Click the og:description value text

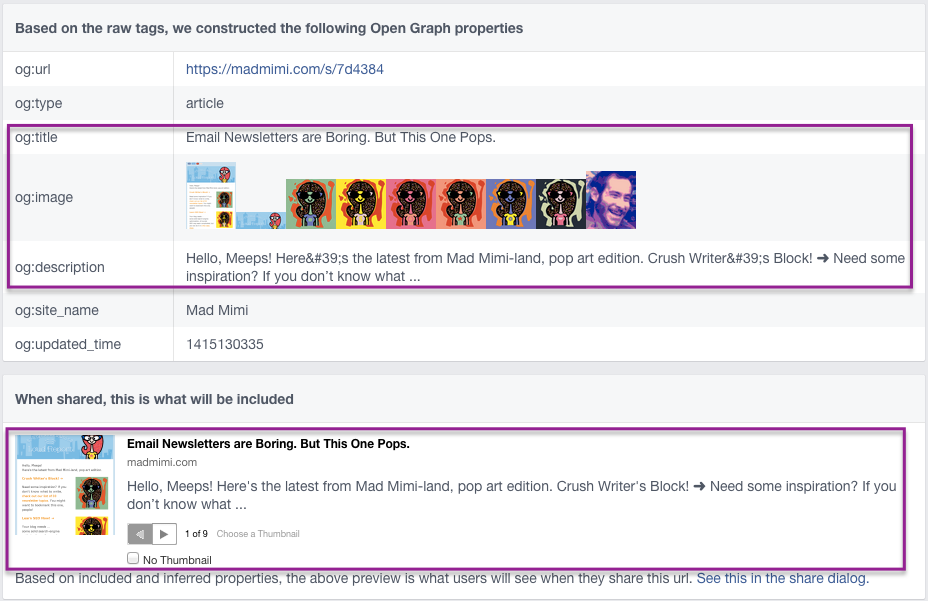click(545, 267)
